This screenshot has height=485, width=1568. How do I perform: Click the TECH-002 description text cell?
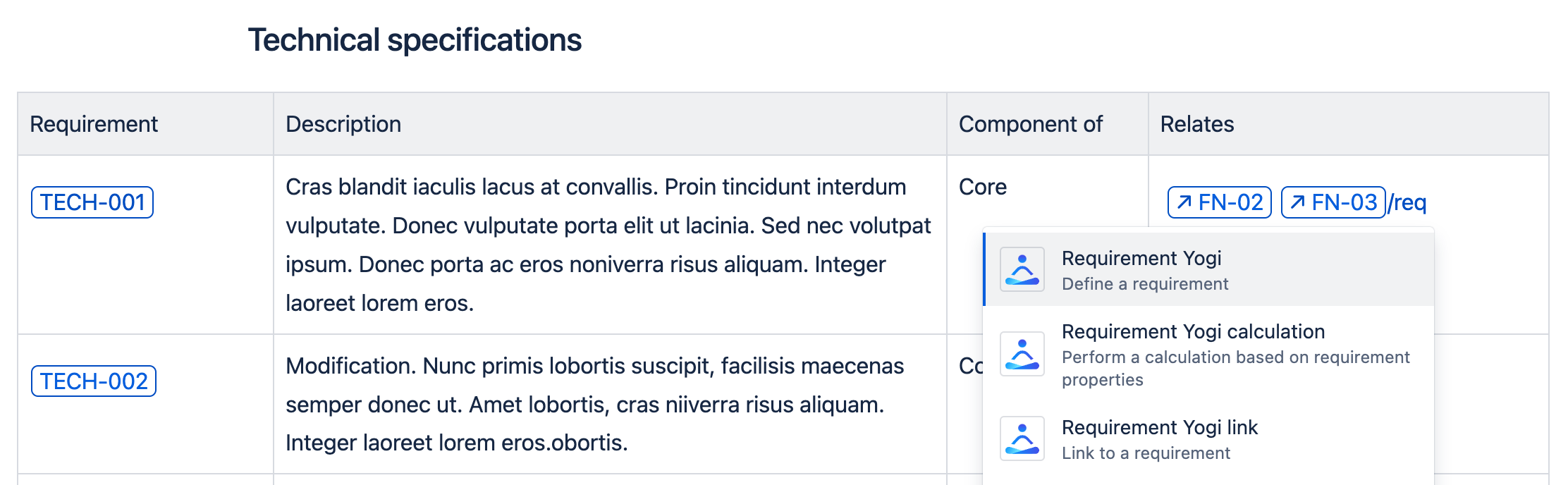click(594, 404)
